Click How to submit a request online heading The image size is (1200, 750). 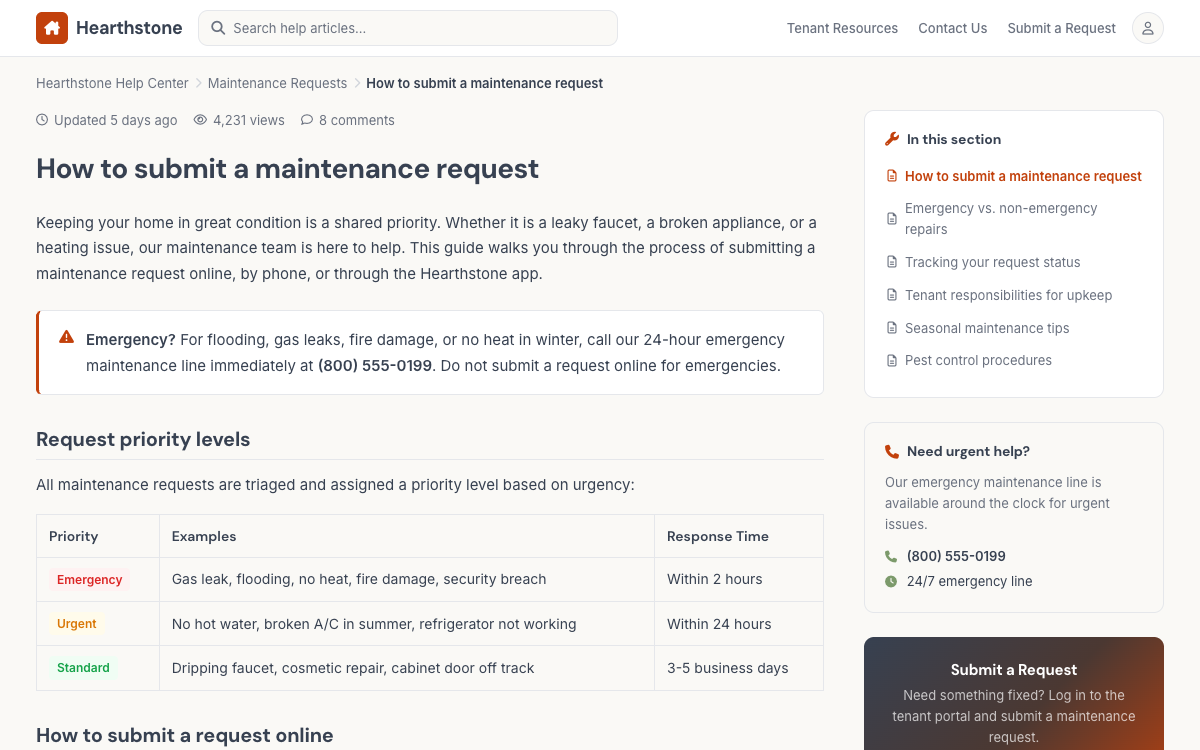184,735
